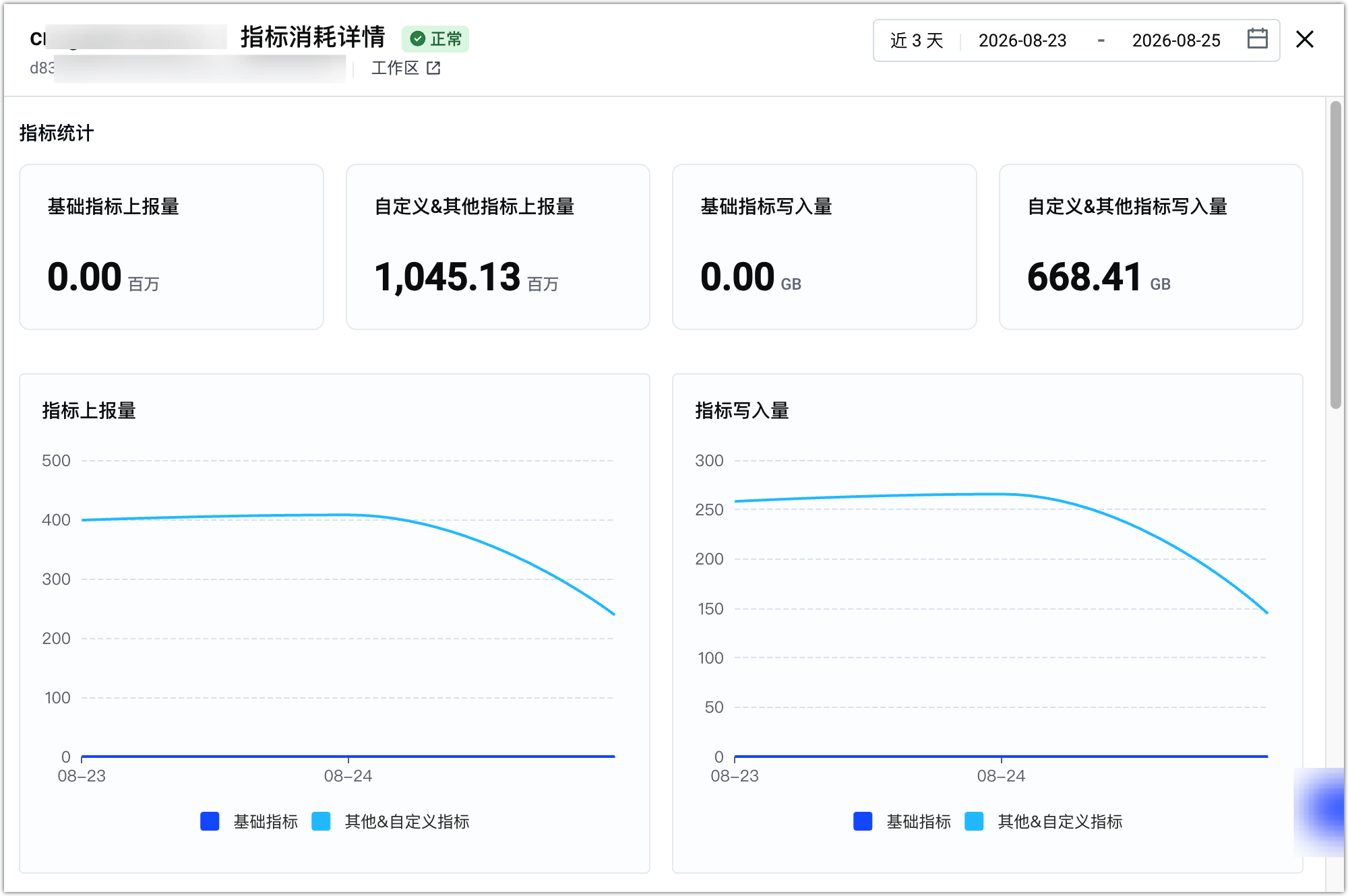
Task: Open the calendar date picker icon
Action: [x=1257, y=39]
